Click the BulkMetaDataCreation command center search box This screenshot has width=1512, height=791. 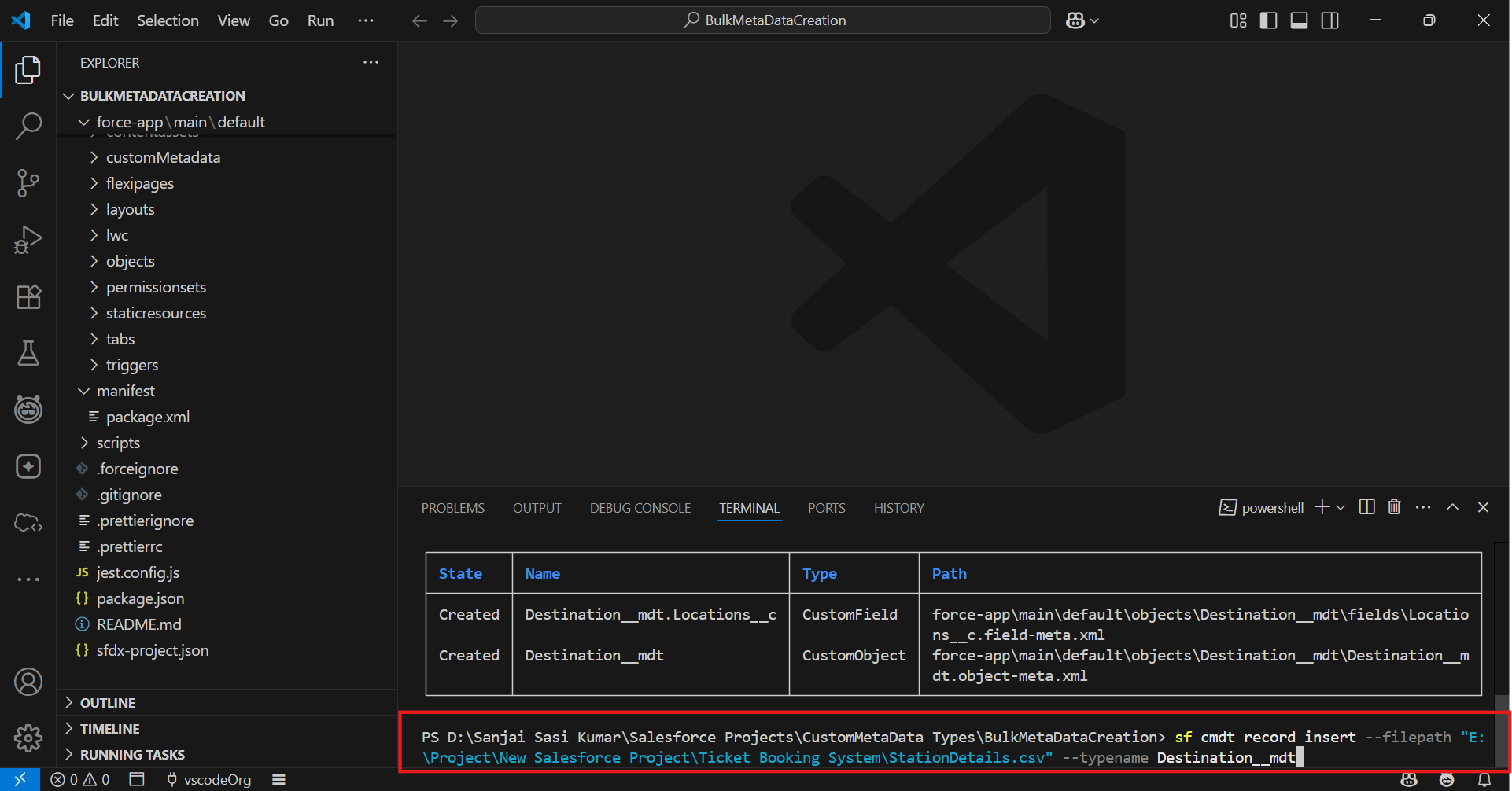coord(762,20)
